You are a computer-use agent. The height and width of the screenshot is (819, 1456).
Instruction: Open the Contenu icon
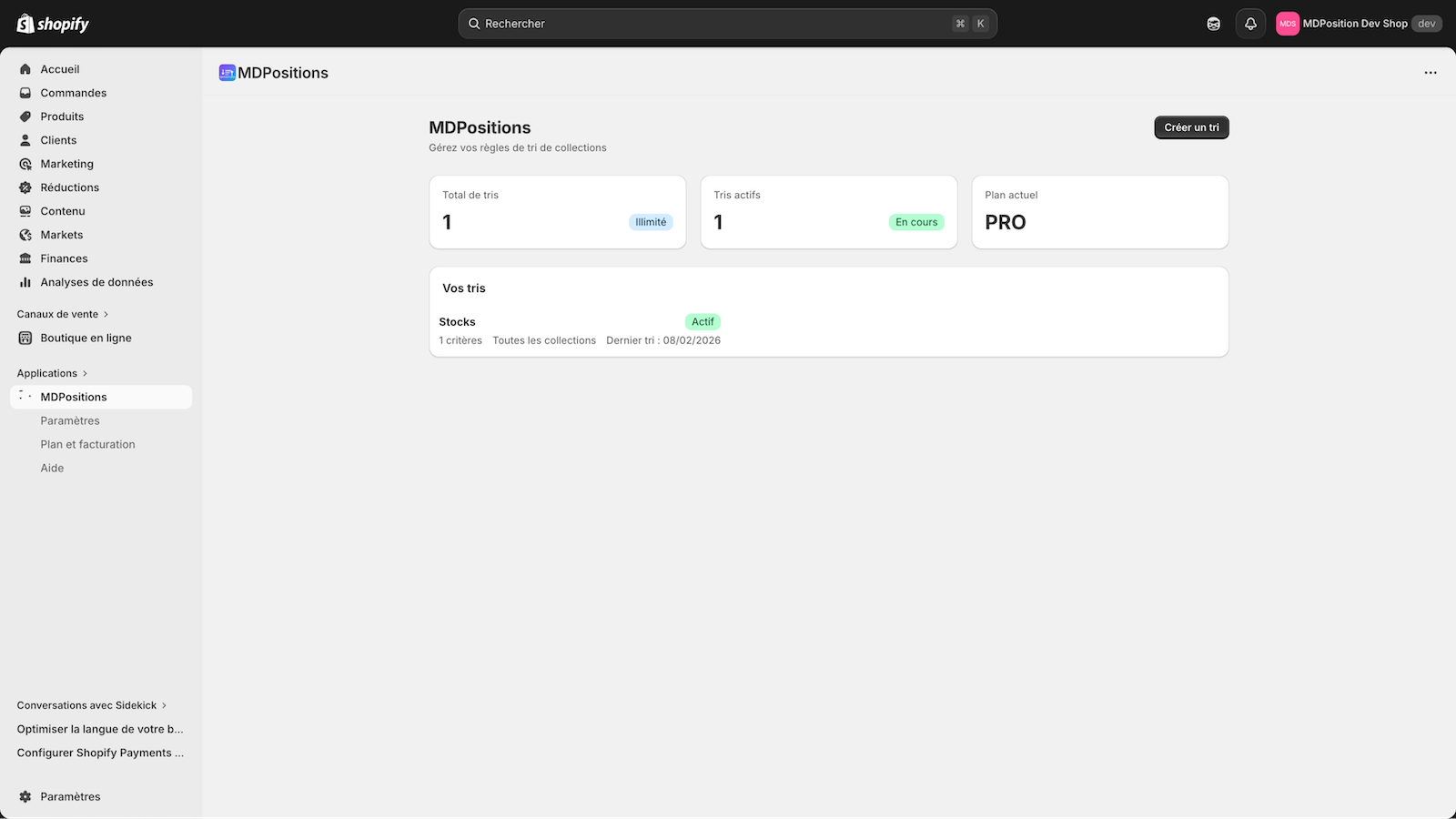(25, 210)
